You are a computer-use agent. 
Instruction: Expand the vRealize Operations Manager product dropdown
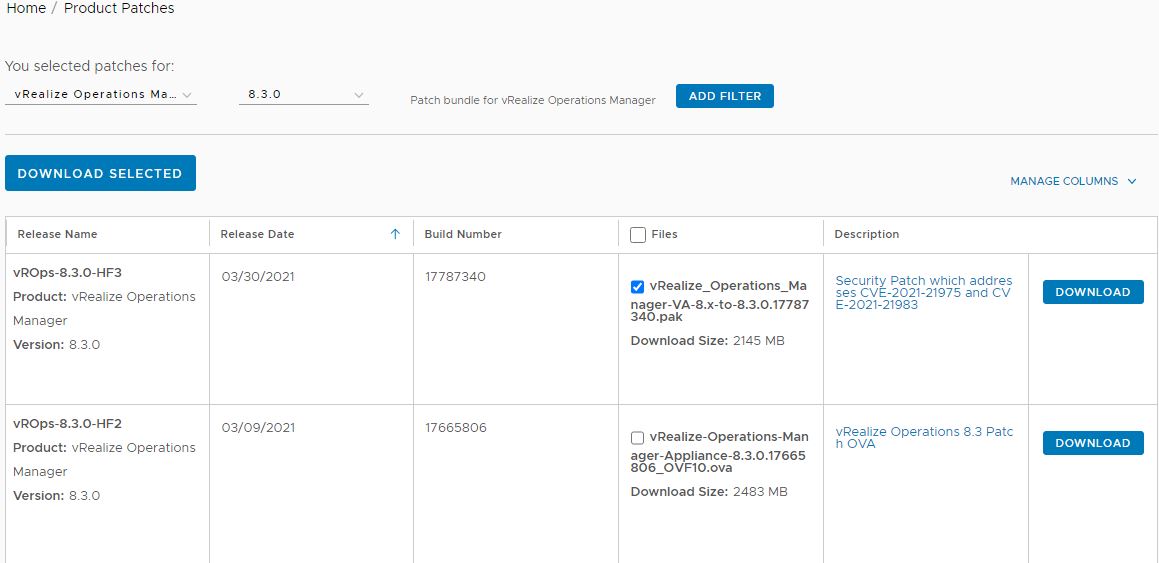point(101,95)
